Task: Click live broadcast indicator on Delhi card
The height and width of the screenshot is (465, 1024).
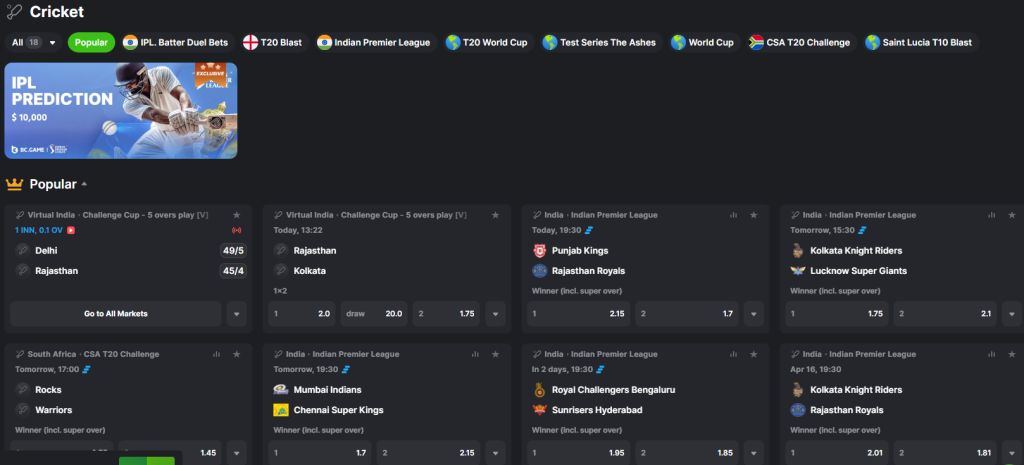Action: click(x=236, y=230)
